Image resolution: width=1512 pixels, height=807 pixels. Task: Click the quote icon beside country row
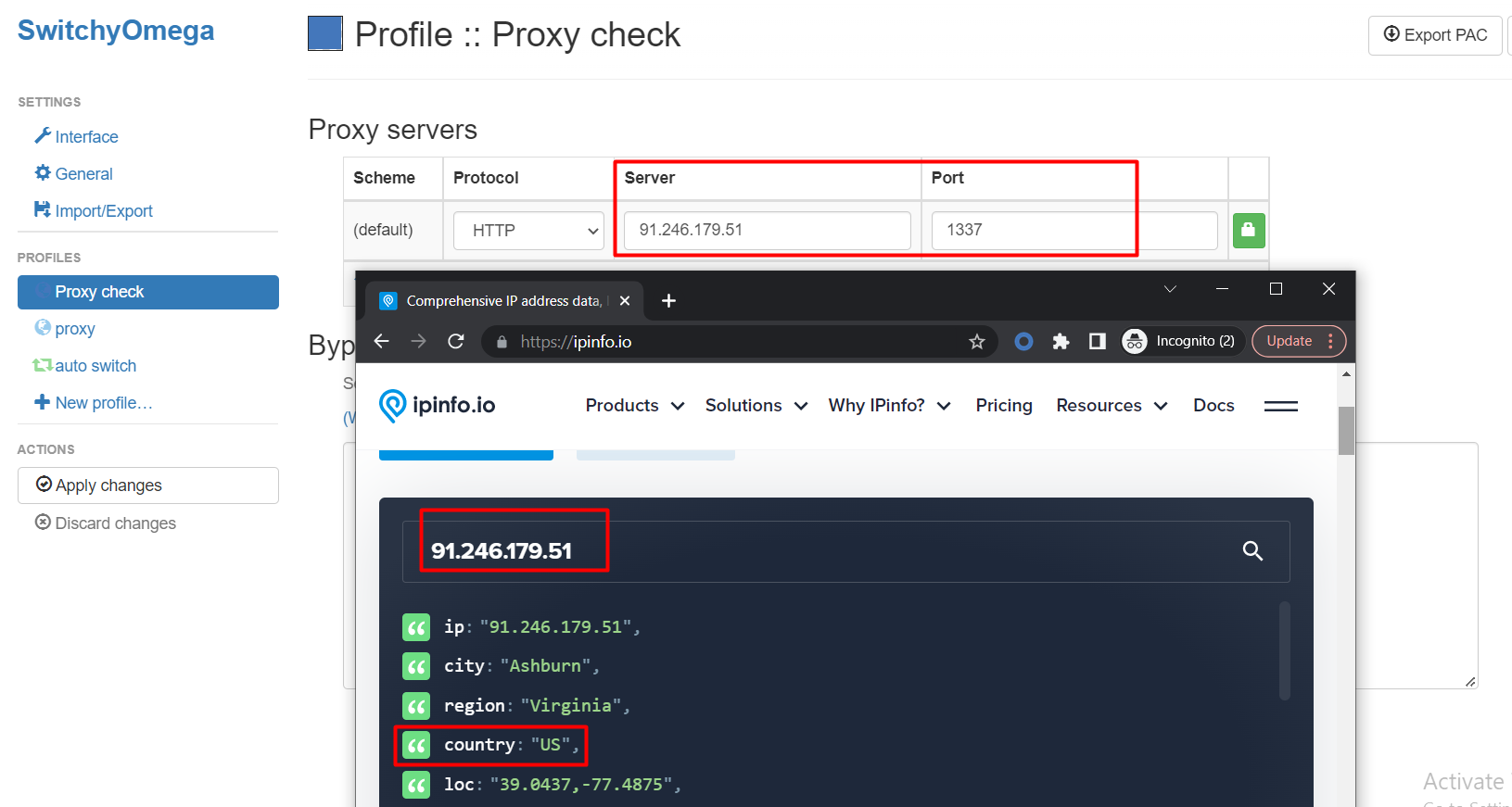(x=416, y=745)
